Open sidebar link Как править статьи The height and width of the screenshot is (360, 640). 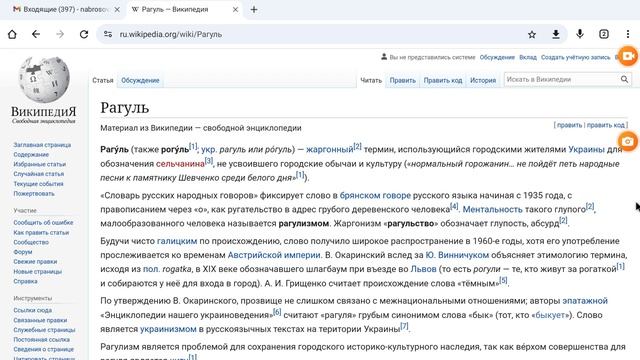click(41, 232)
